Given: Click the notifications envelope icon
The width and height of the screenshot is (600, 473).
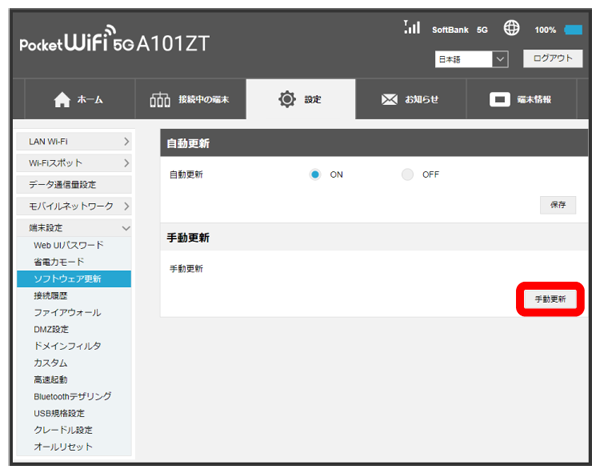Looking at the screenshot, I should point(391,100).
